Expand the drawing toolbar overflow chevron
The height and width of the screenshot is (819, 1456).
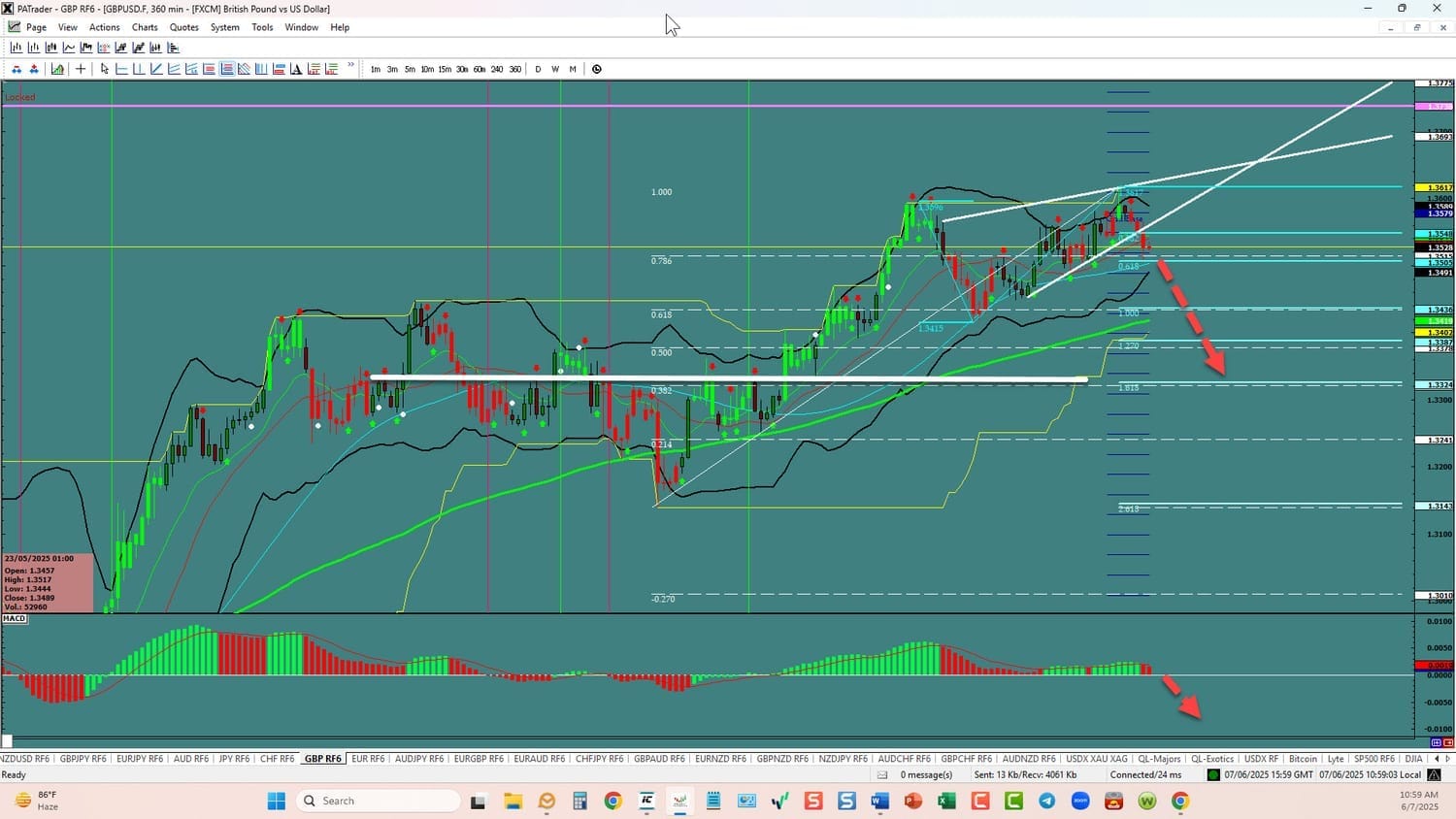[x=351, y=66]
